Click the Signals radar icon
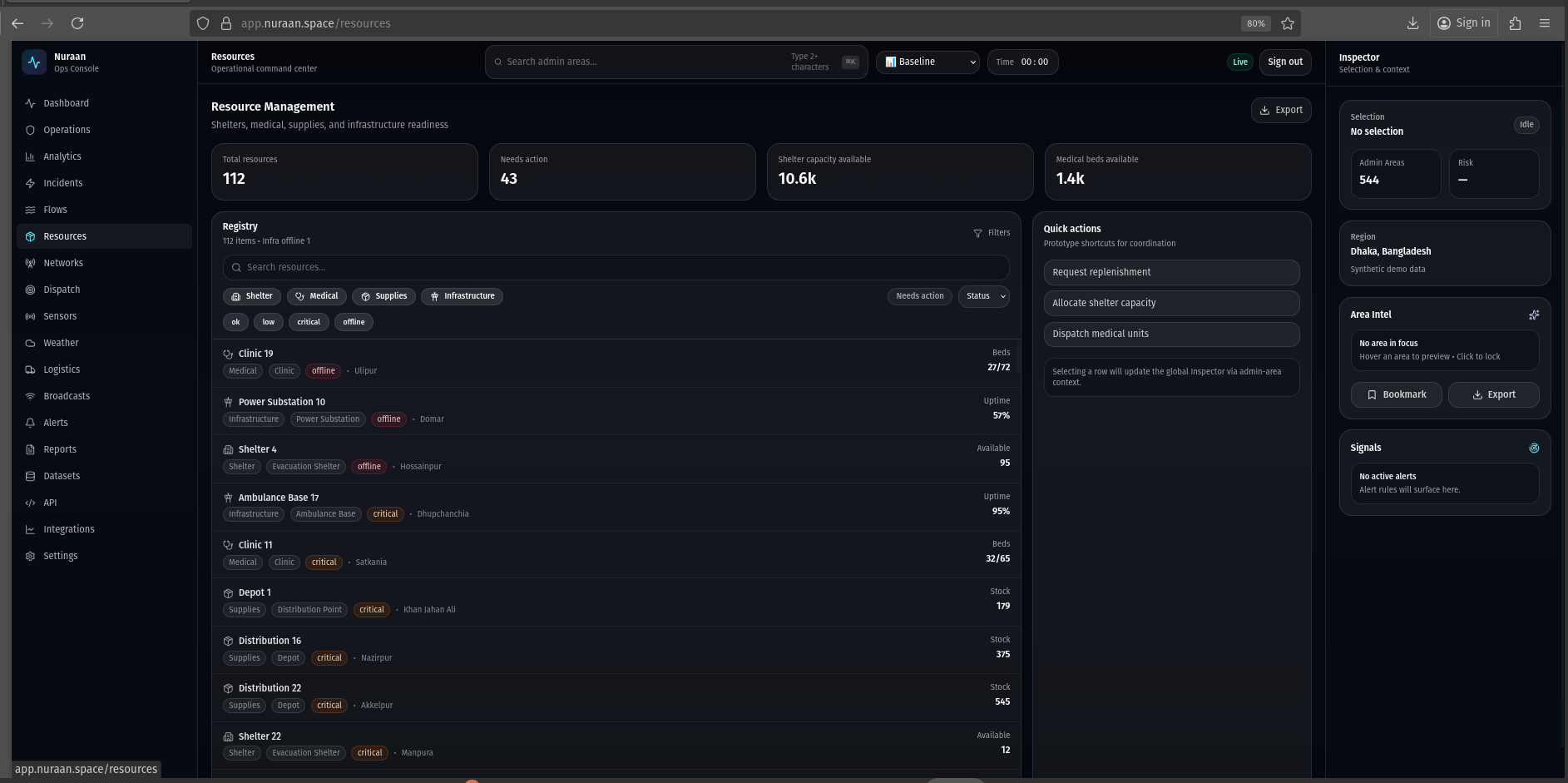Screen dimensions: 1568x783 (x=1533, y=448)
